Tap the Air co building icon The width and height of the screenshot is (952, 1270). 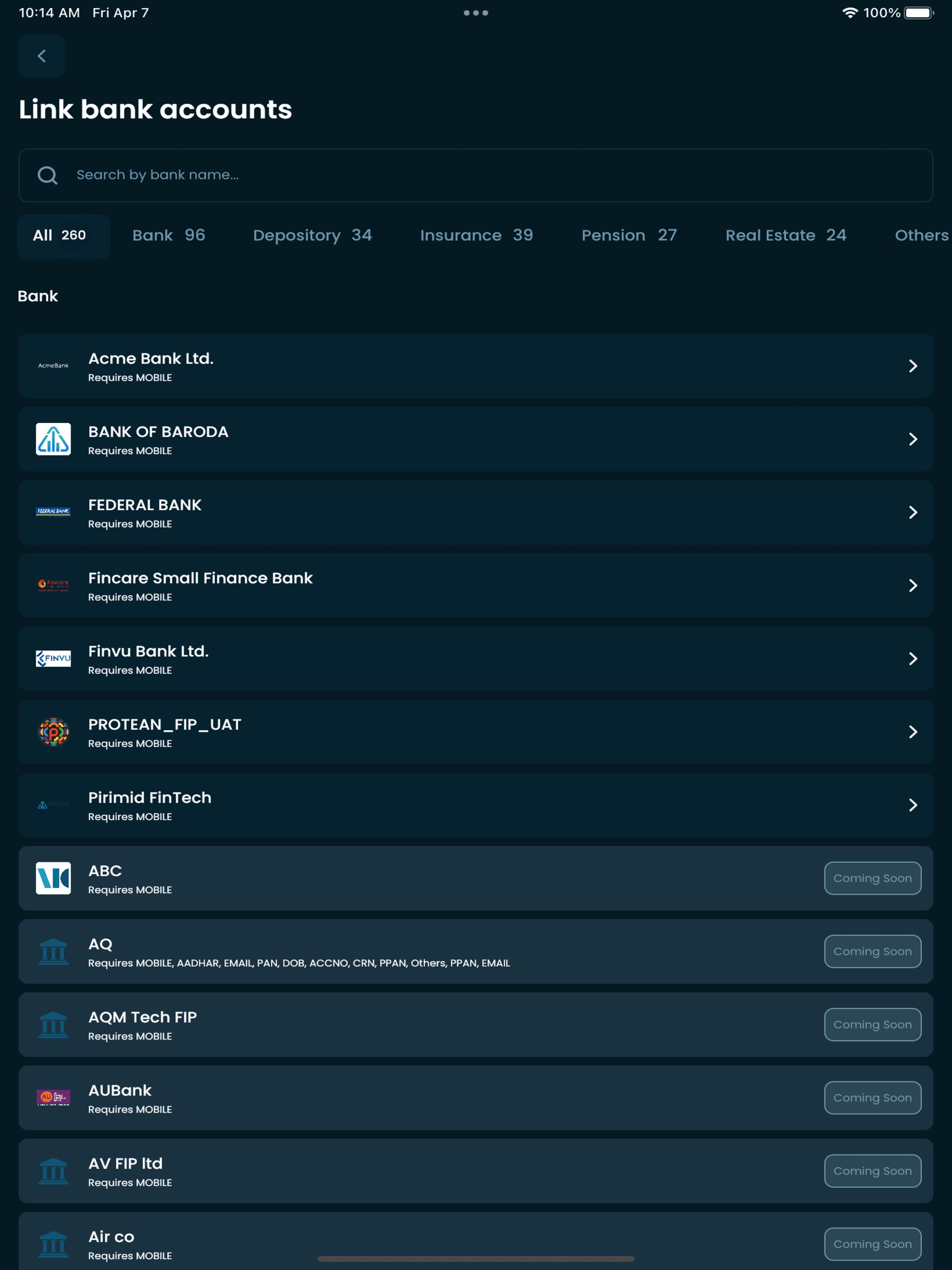point(53,1244)
